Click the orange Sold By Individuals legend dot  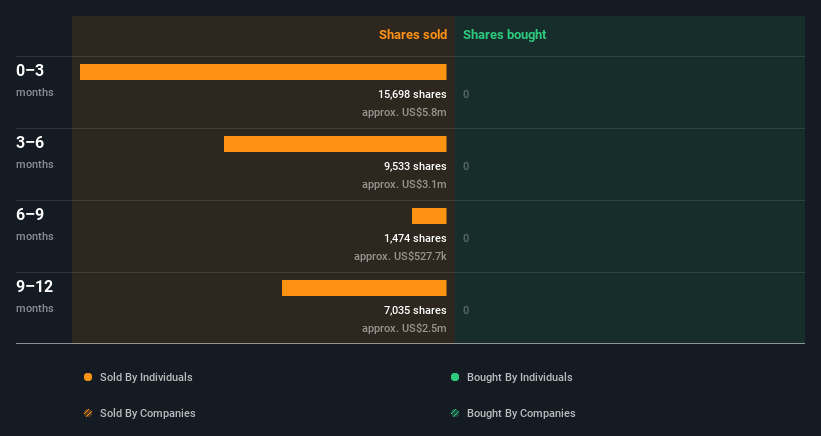(x=88, y=377)
